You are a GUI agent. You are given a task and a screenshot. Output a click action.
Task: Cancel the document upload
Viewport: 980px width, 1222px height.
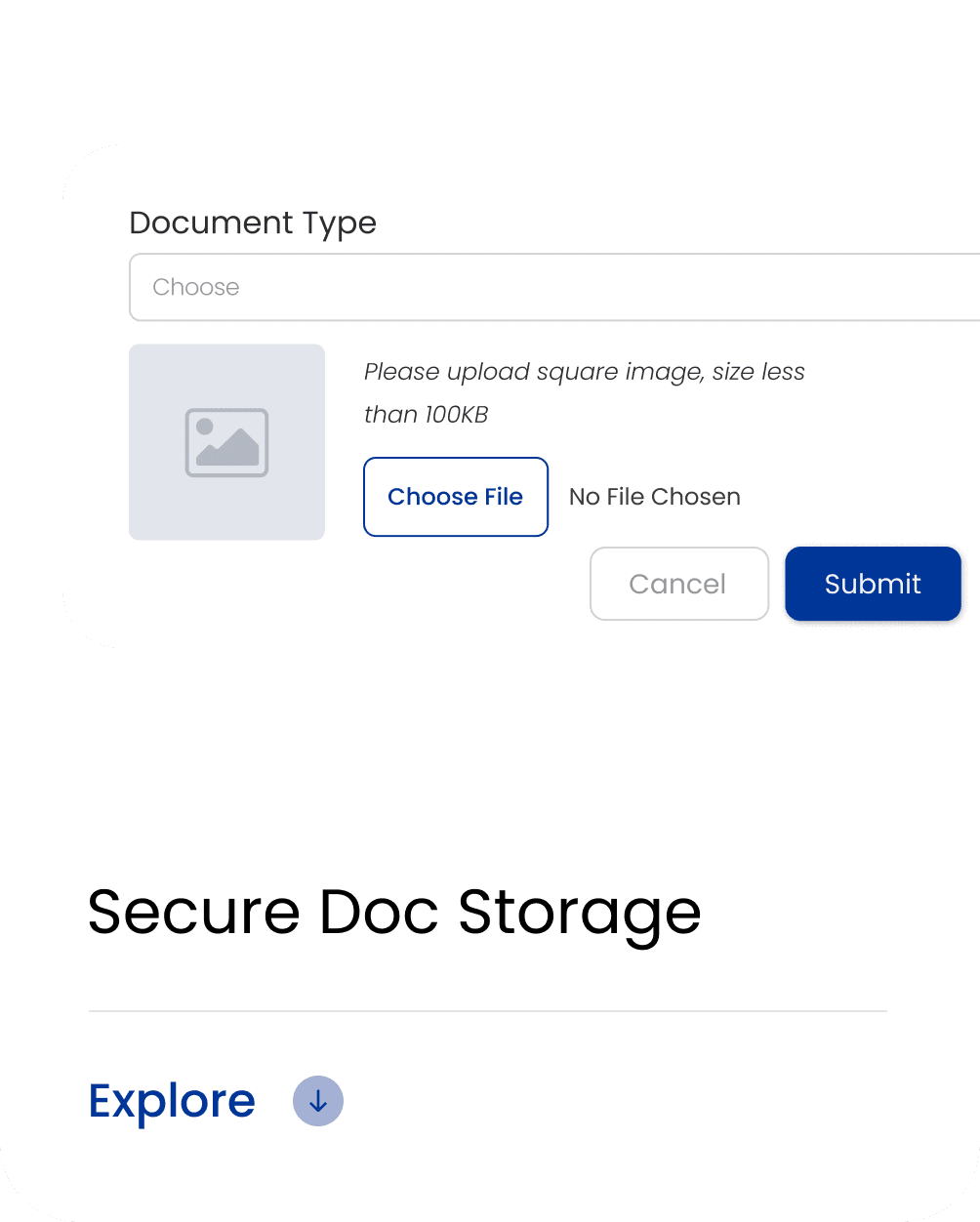pos(679,584)
